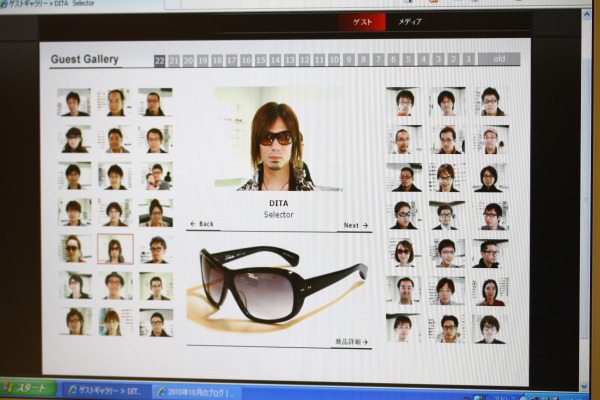Open gallery page 21
The height and width of the screenshot is (400, 600).
(x=174, y=61)
